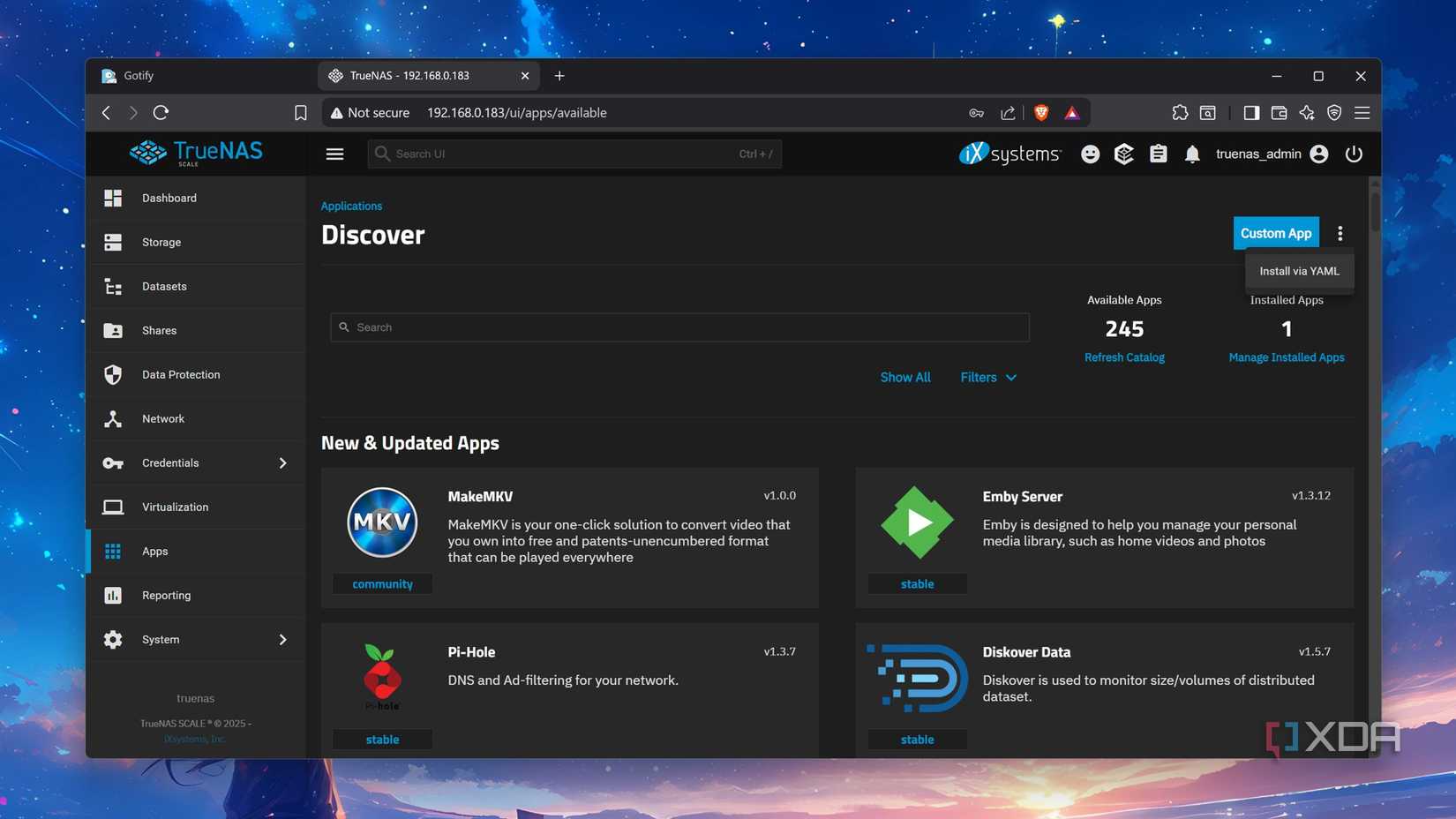Open the Brave Leo AI sparkle icon
The width and height of the screenshot is (1456, 819).
[1307, 112]
